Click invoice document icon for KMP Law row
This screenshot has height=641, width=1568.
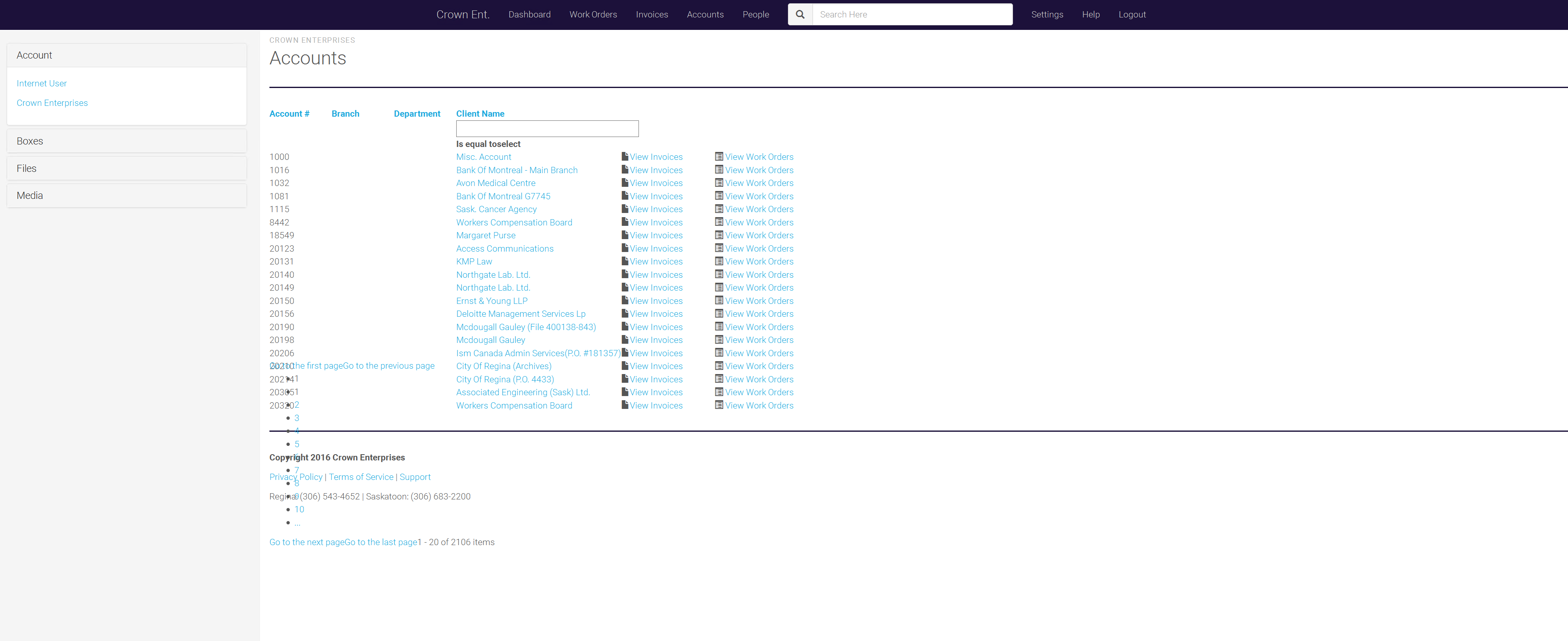pyautogui.click(x=624, y=261)
